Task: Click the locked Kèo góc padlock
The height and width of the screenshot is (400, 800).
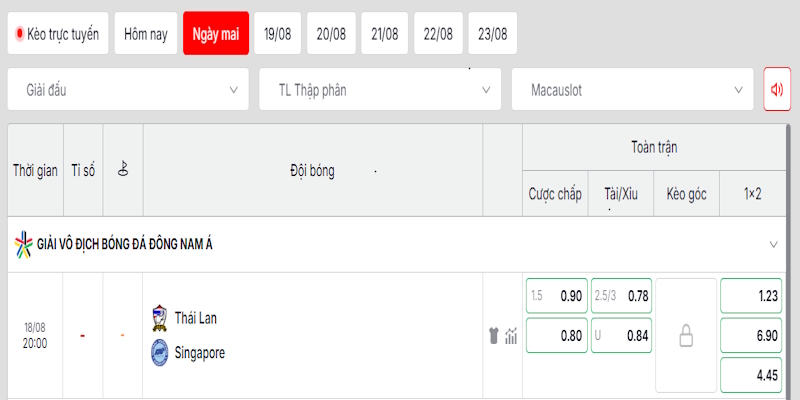Action: (x=686, y=337)
